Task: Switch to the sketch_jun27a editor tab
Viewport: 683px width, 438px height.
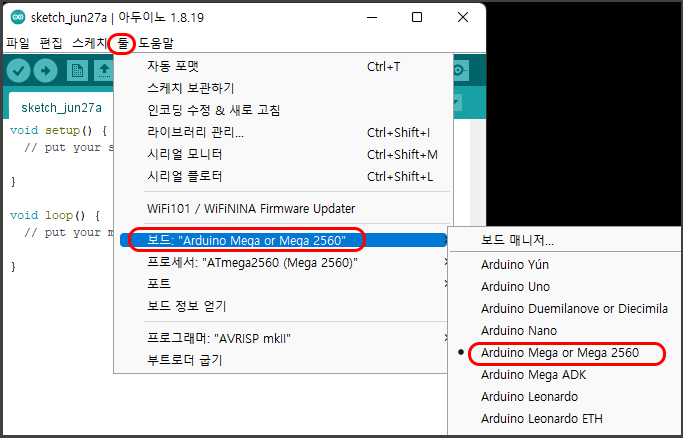Action: 61,107
